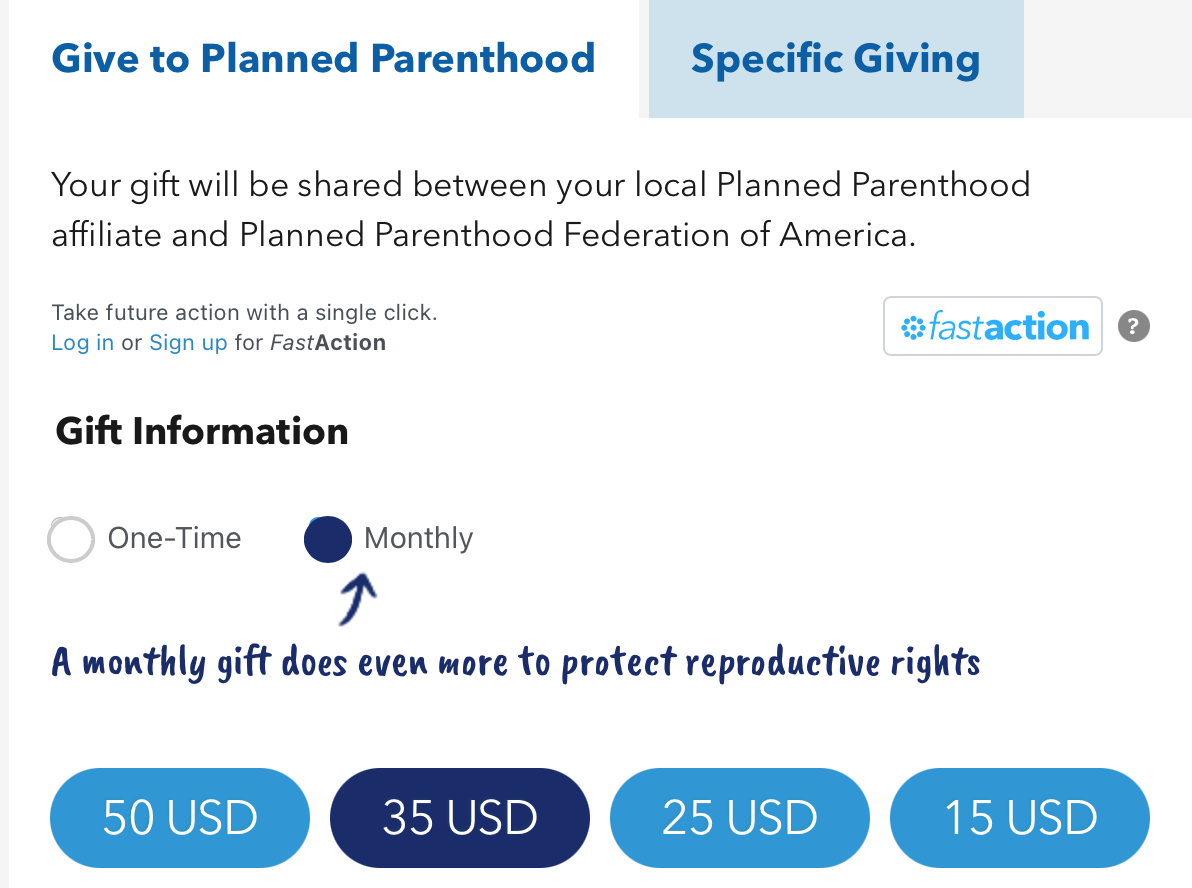Click the hand-drawn arrow below Monthly
Viewport: 1192px width, 888px height.
[x=356, y=599]
